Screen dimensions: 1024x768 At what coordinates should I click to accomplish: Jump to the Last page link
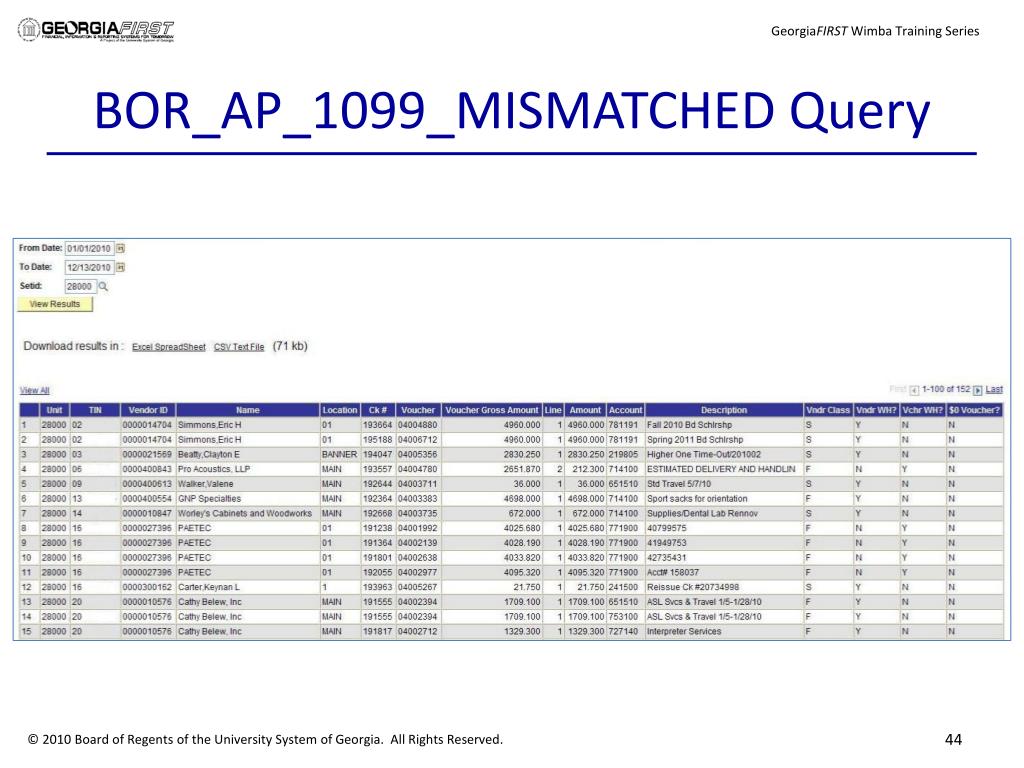pyautogui.click(x=994, y=389)
